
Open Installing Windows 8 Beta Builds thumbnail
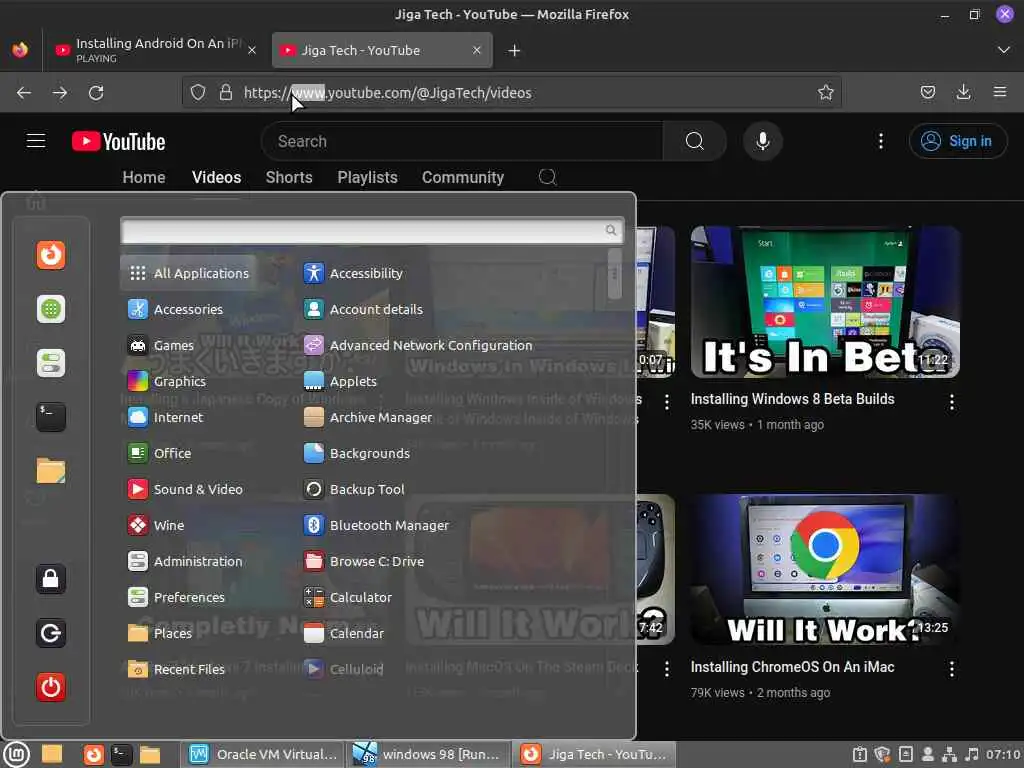[825, 302]
